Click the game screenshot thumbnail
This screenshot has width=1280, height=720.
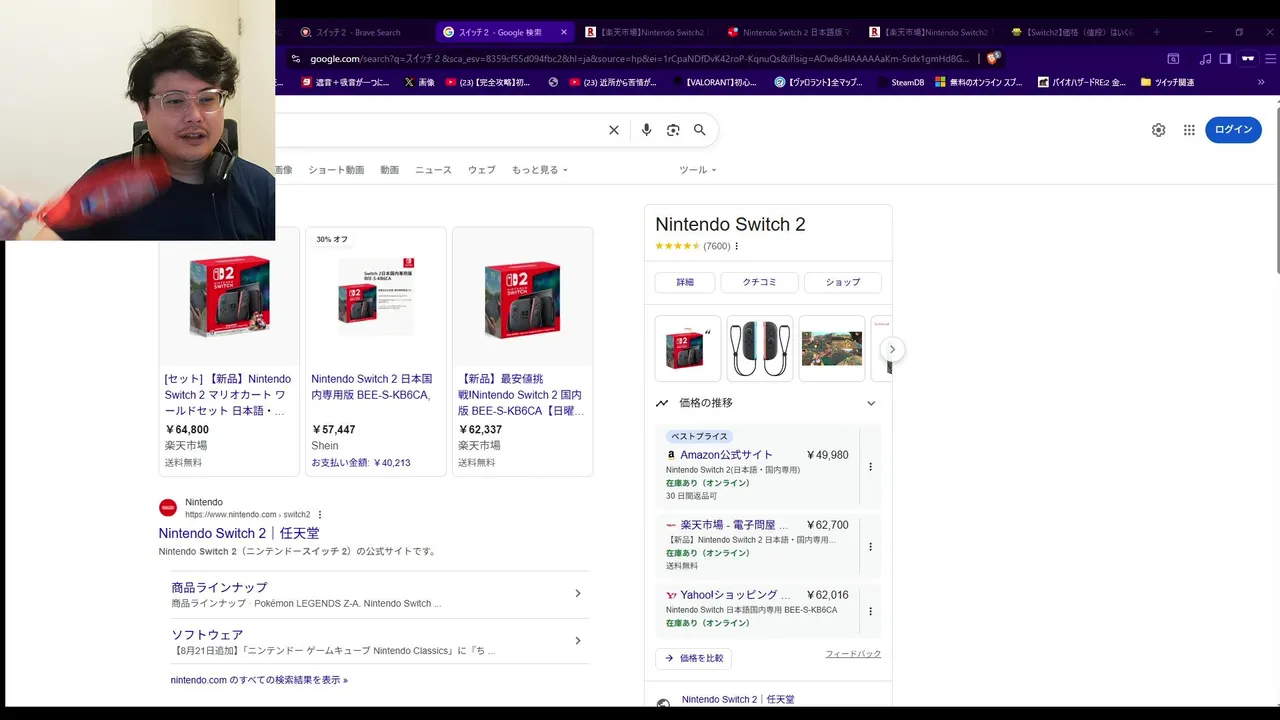[832, 349]
